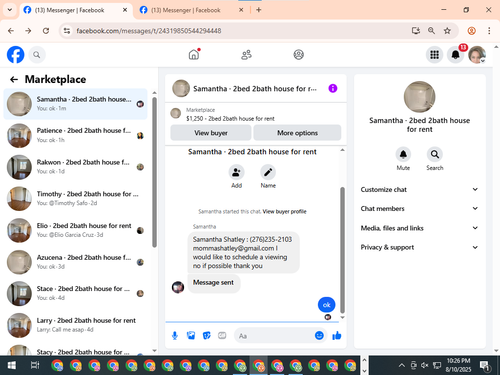This screenshot has height=375, width=500.
Task: Expand the Chat members section
Action: (x=419, y=208)
